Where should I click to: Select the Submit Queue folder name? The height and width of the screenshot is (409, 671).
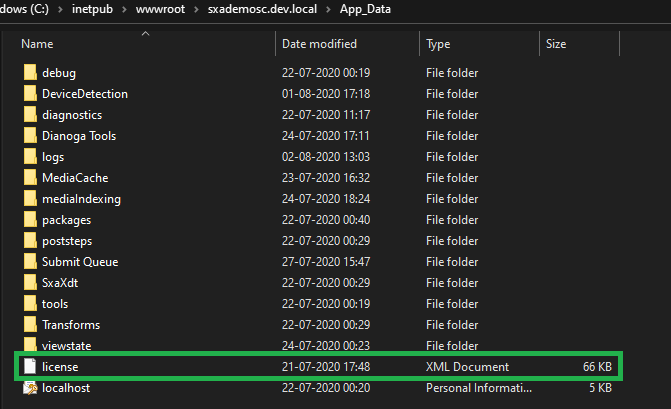click(80, 262)
